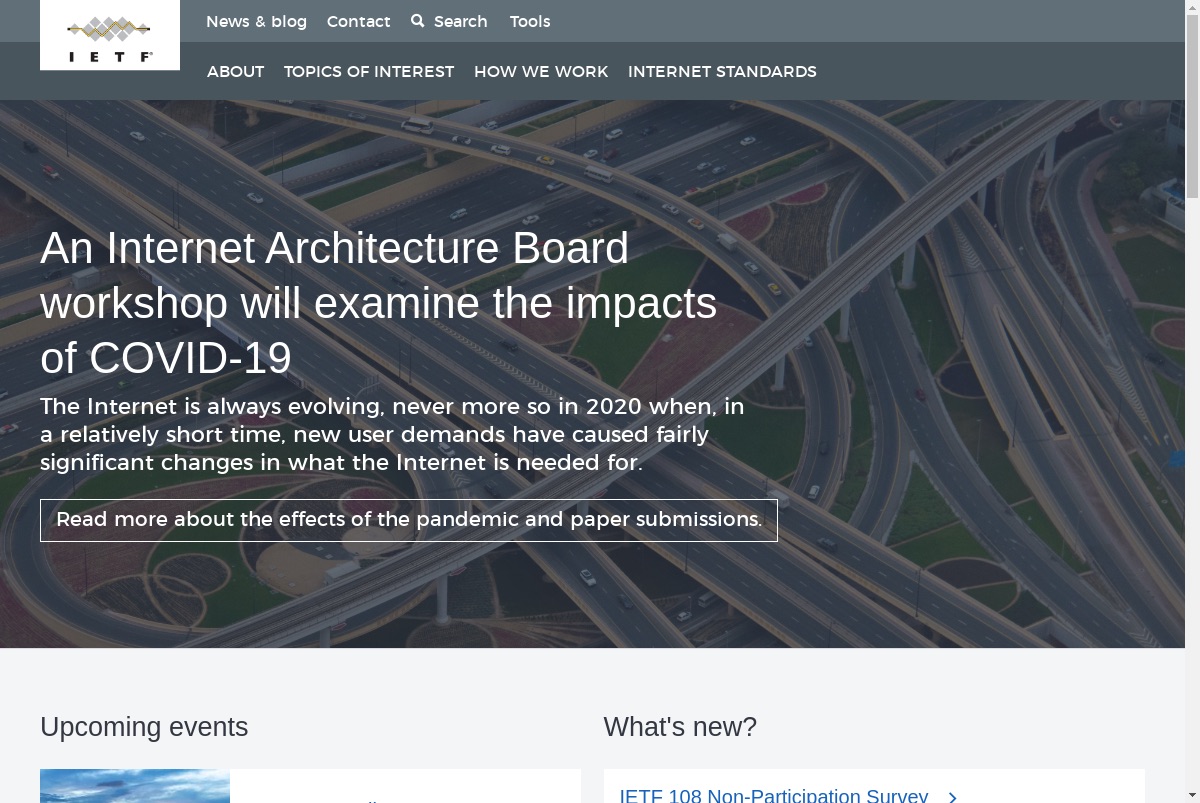The width and height of the screenshot is (1200, 803).
Task: Open HOW WE WORK menu
Action: click(541, 71)
